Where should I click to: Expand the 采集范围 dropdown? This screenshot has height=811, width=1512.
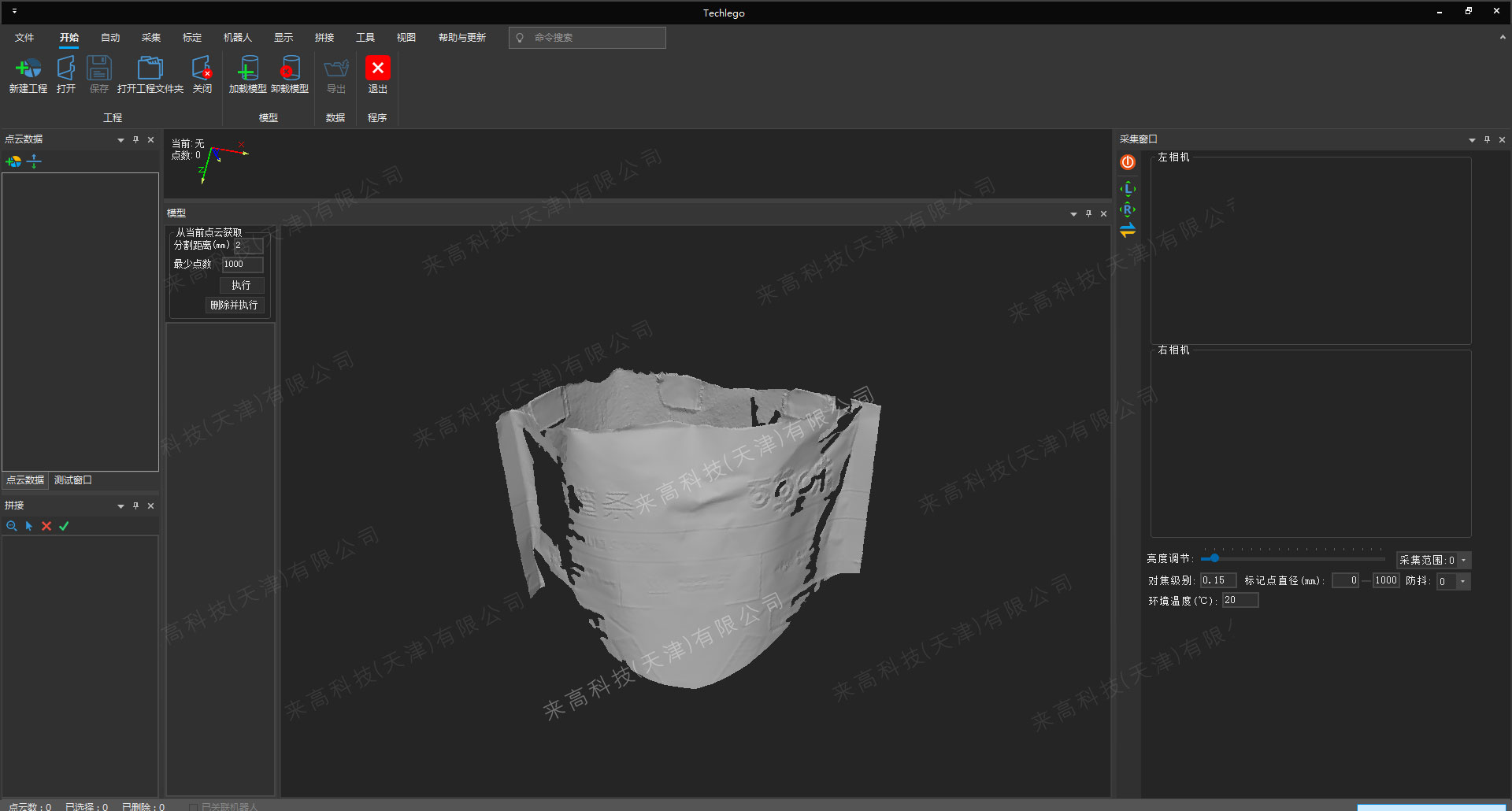(x=1464, y=561)
